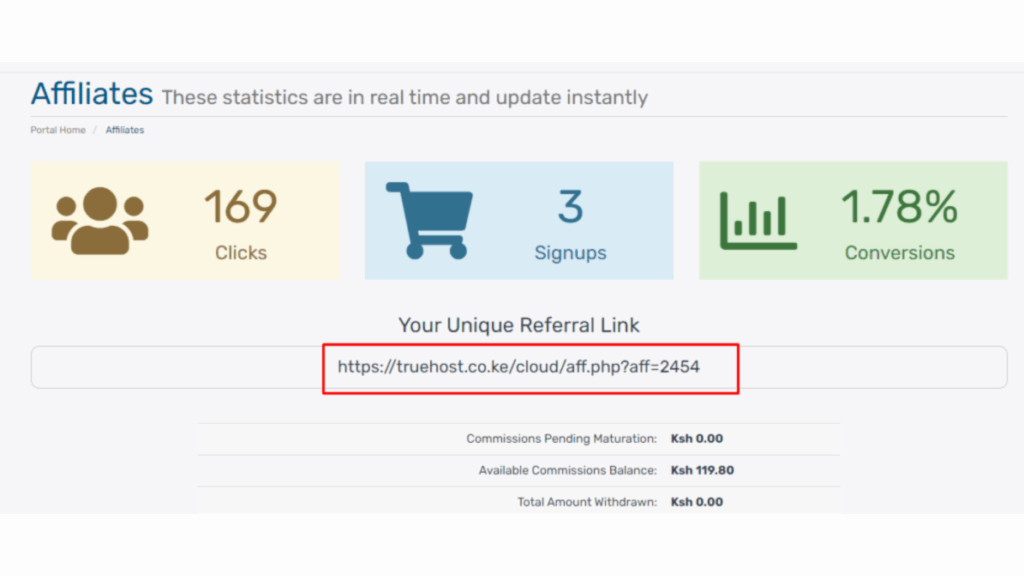Click the truehost referral link URL text
Image resolution: width=1024 pixels, height=576 pixels.
click(x=518, y=367)
